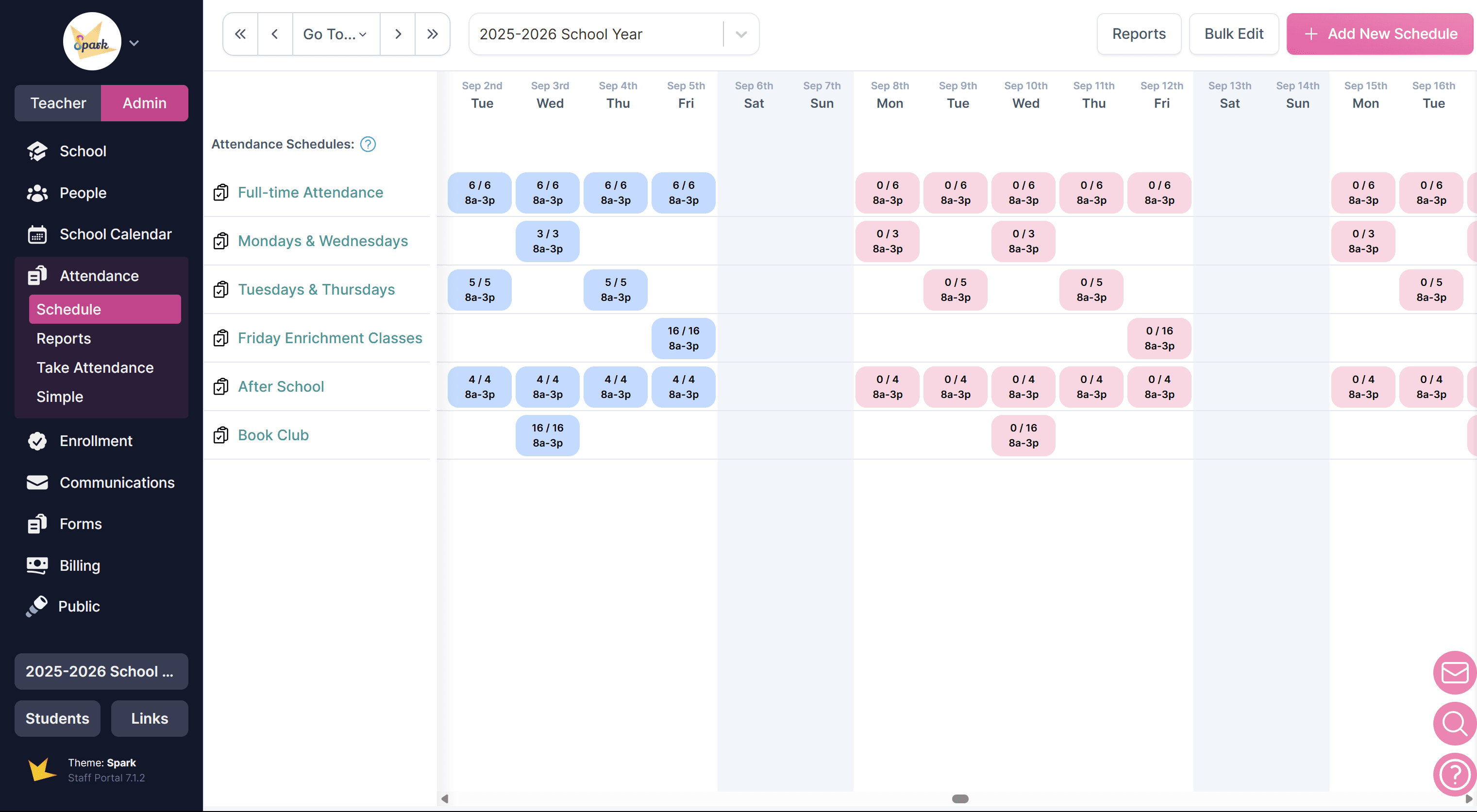This screenshot has height=812, width=1477.
Task: Jump forward with the double right arrow
Action: 432,34
